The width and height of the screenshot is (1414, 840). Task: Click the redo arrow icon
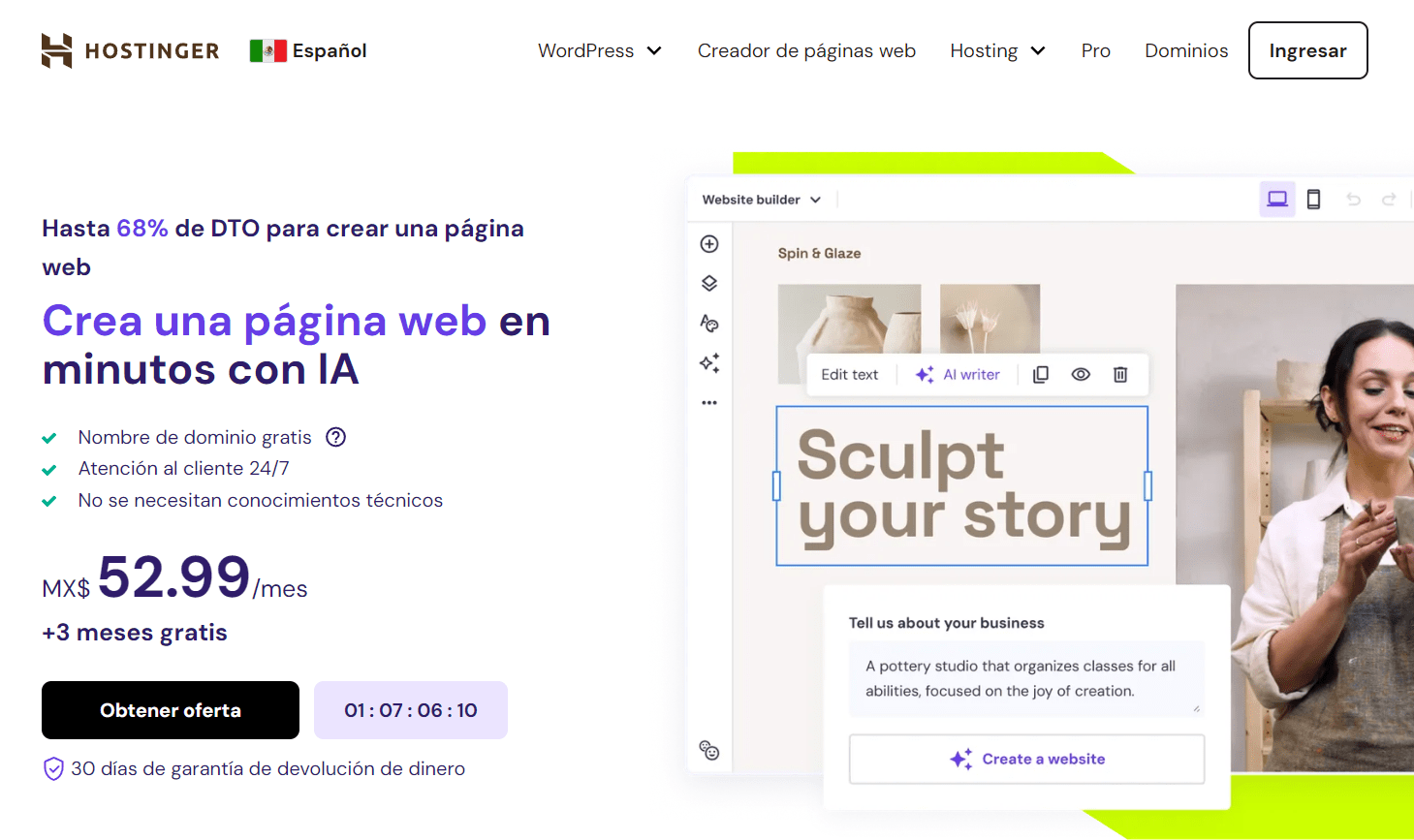click(1389, 200)
